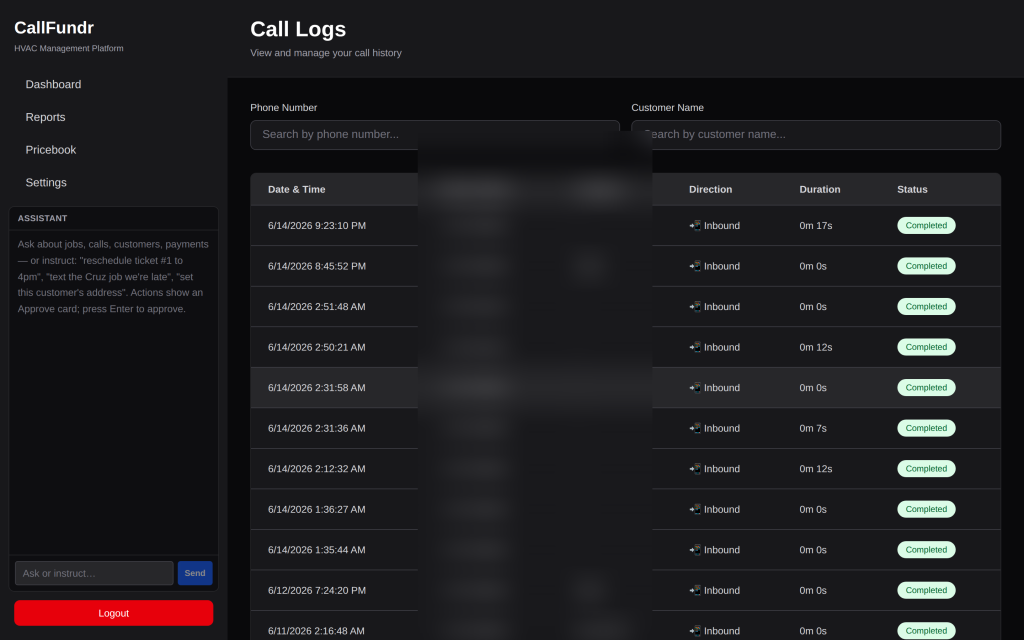1024x640 pixels.
Task: Select timestamp 6/14/2026 2:31:58 AM
Action: point(317,387)
